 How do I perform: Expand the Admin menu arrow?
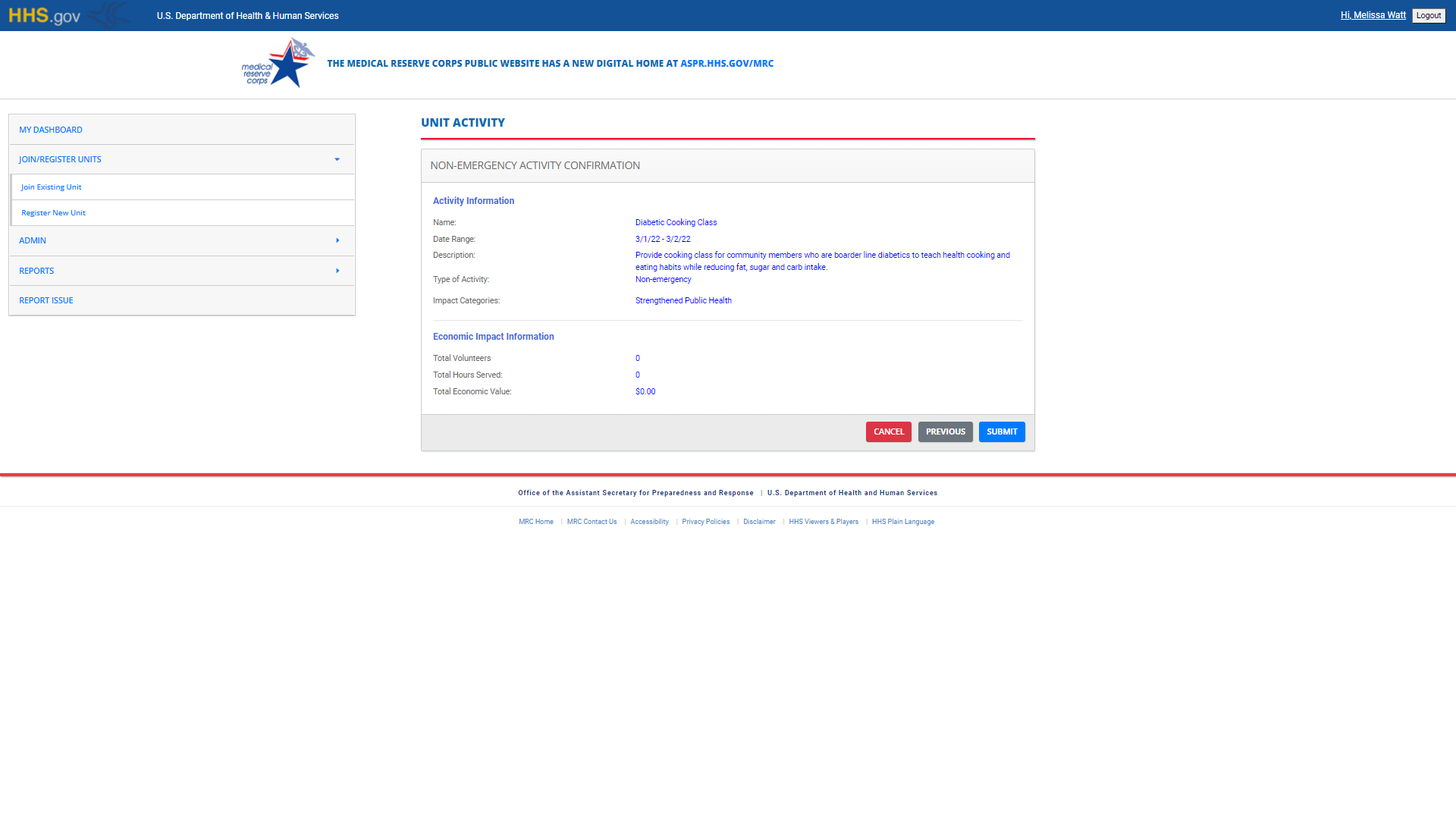click(337, 240)
